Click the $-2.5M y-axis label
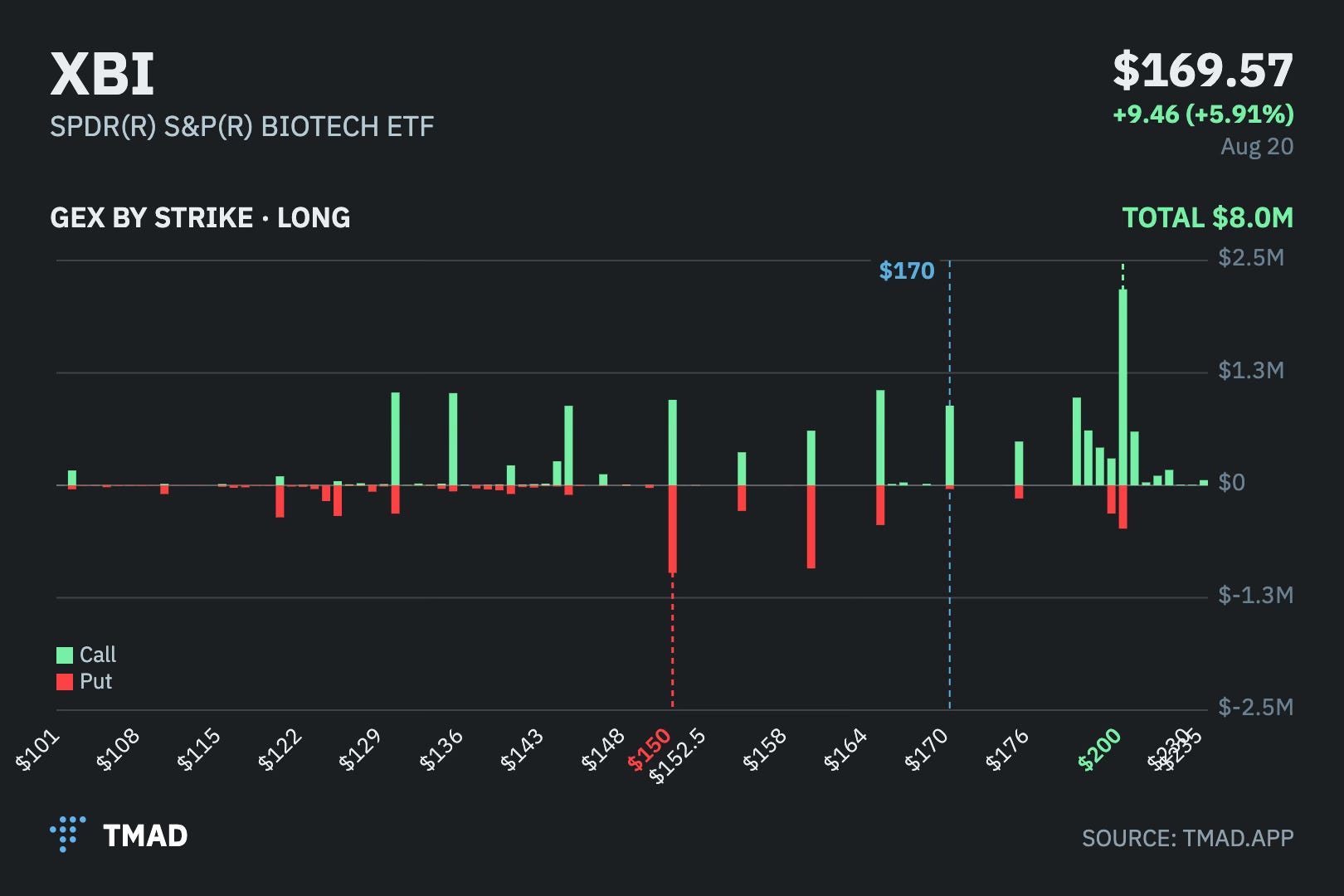This screenshot has height=896, width=1344. pos(1256,707)
